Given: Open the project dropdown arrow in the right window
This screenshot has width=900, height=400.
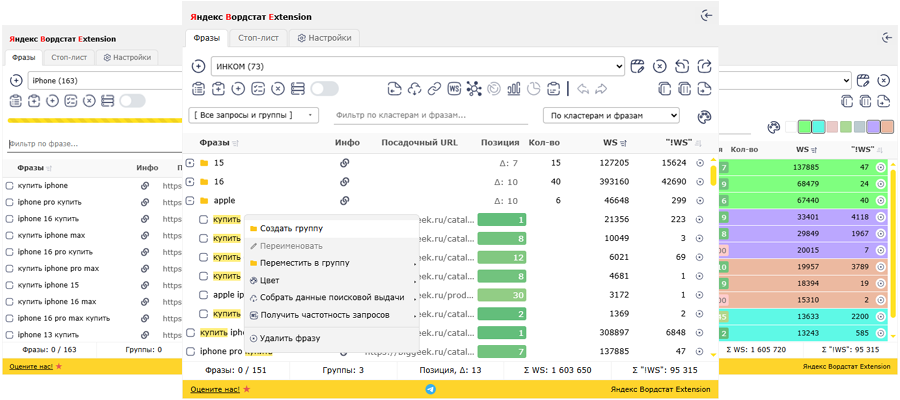Looking at the screenshot, I should [x=847, y=80].
